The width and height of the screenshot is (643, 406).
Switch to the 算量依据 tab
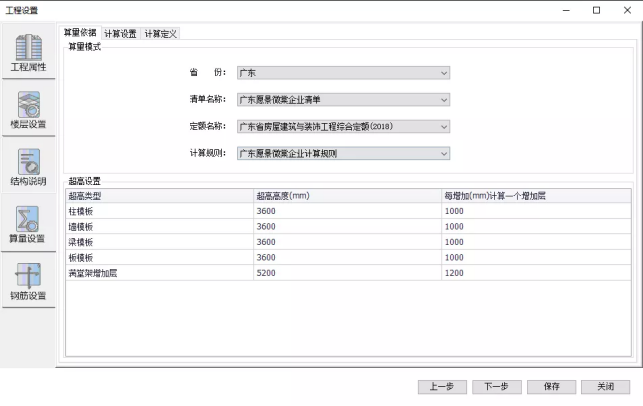[x=80, y=33]
